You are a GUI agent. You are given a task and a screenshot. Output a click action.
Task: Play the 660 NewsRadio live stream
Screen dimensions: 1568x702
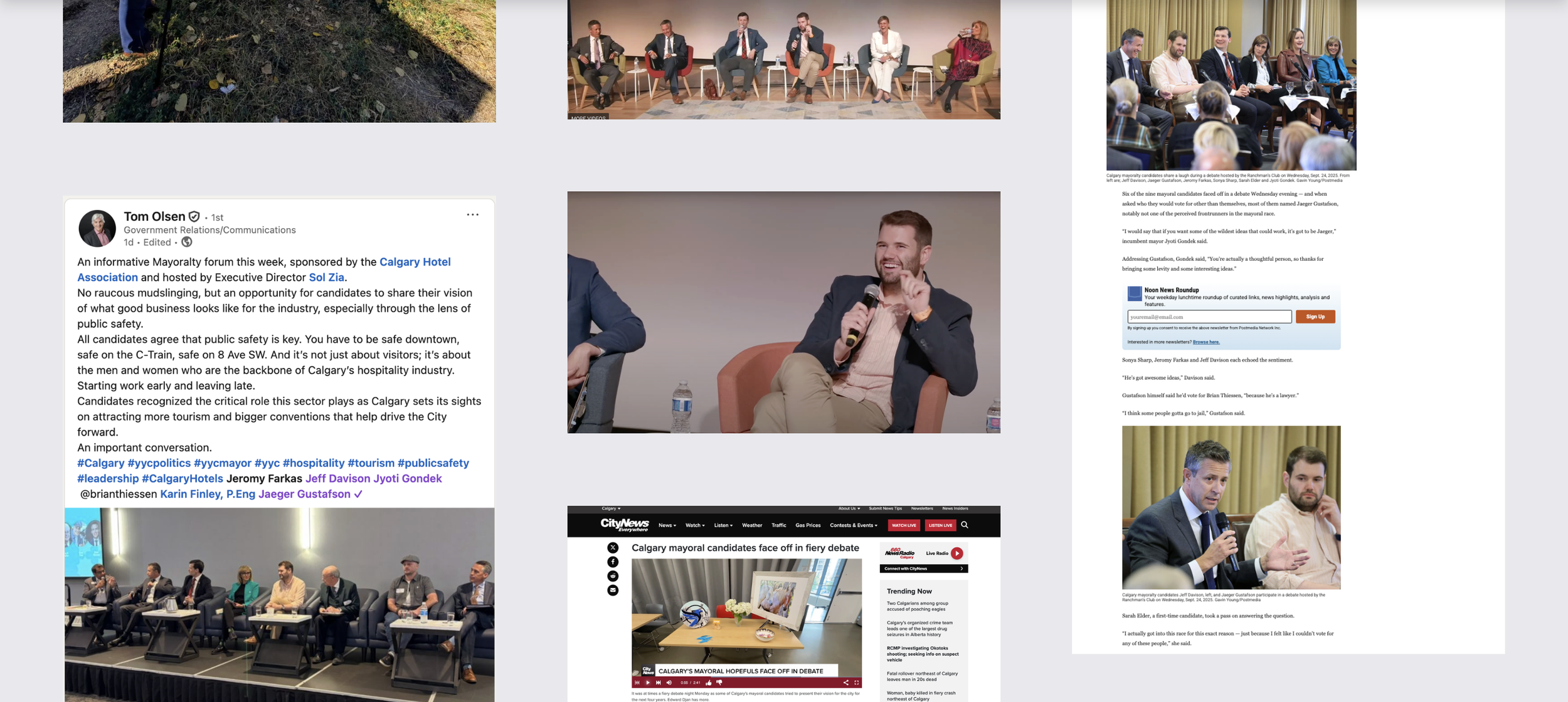click(956, 553)
